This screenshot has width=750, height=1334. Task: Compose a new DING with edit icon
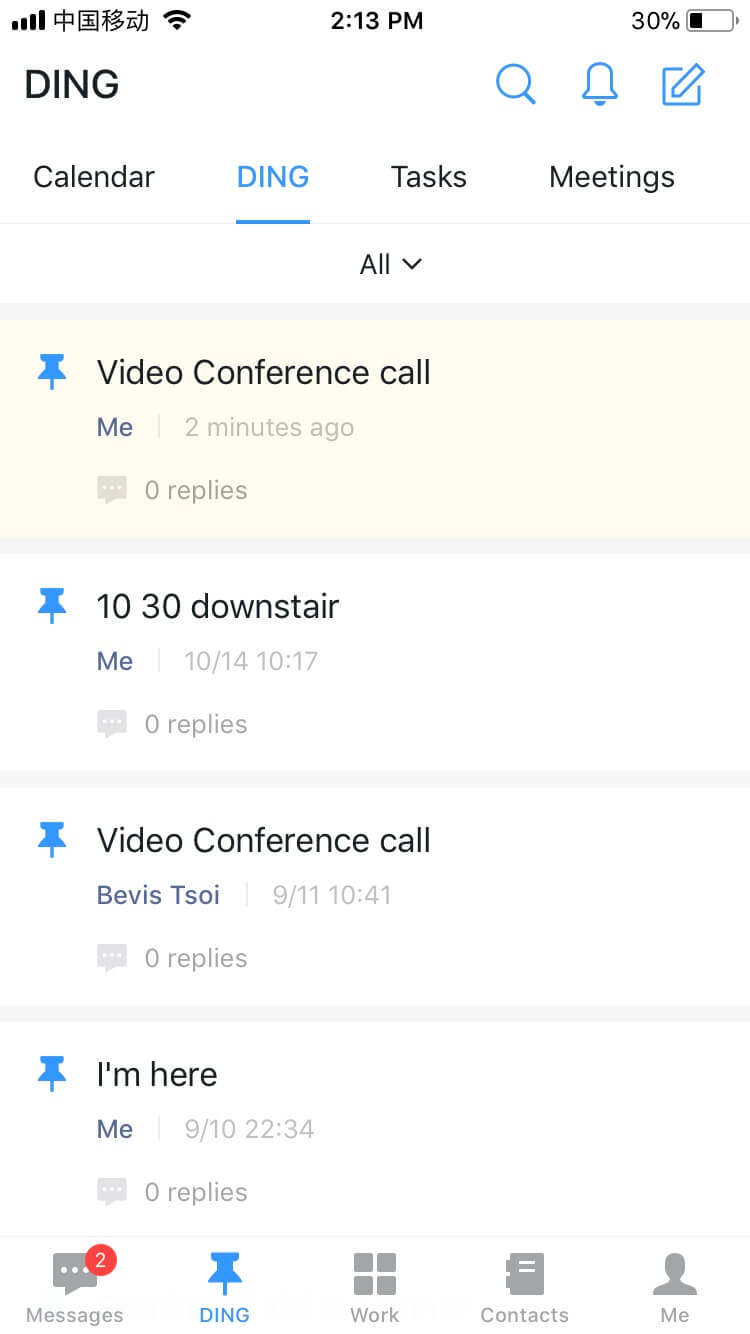click(x=684, y=85)
